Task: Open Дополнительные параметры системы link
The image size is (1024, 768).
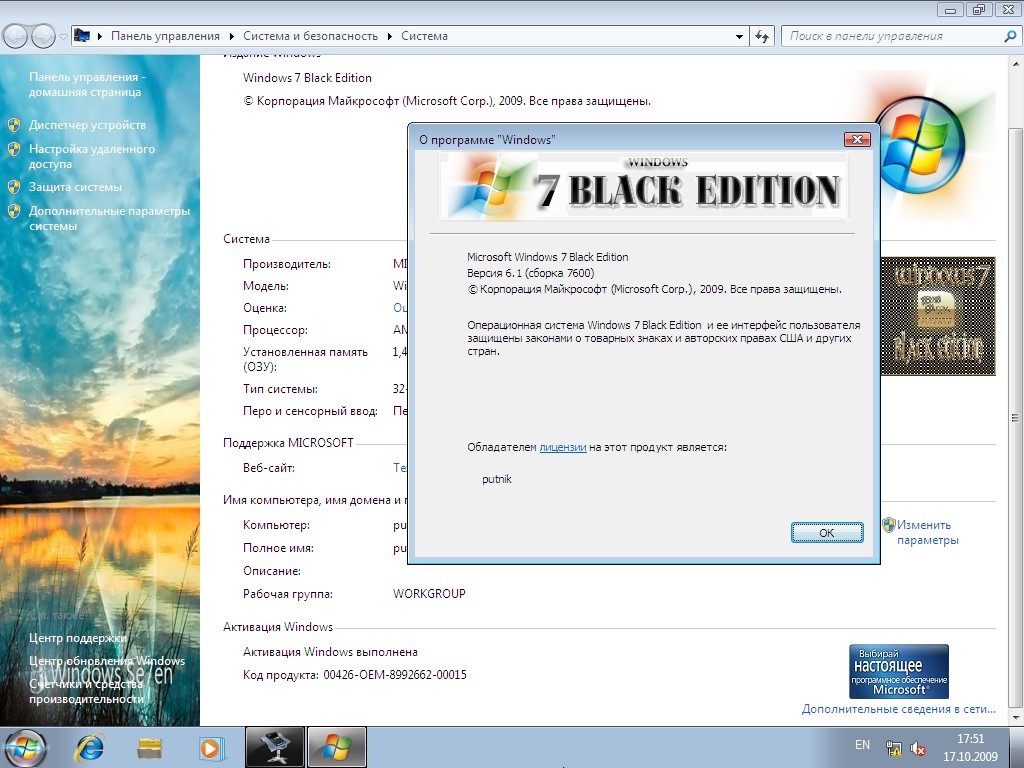Action: point(109,218)
